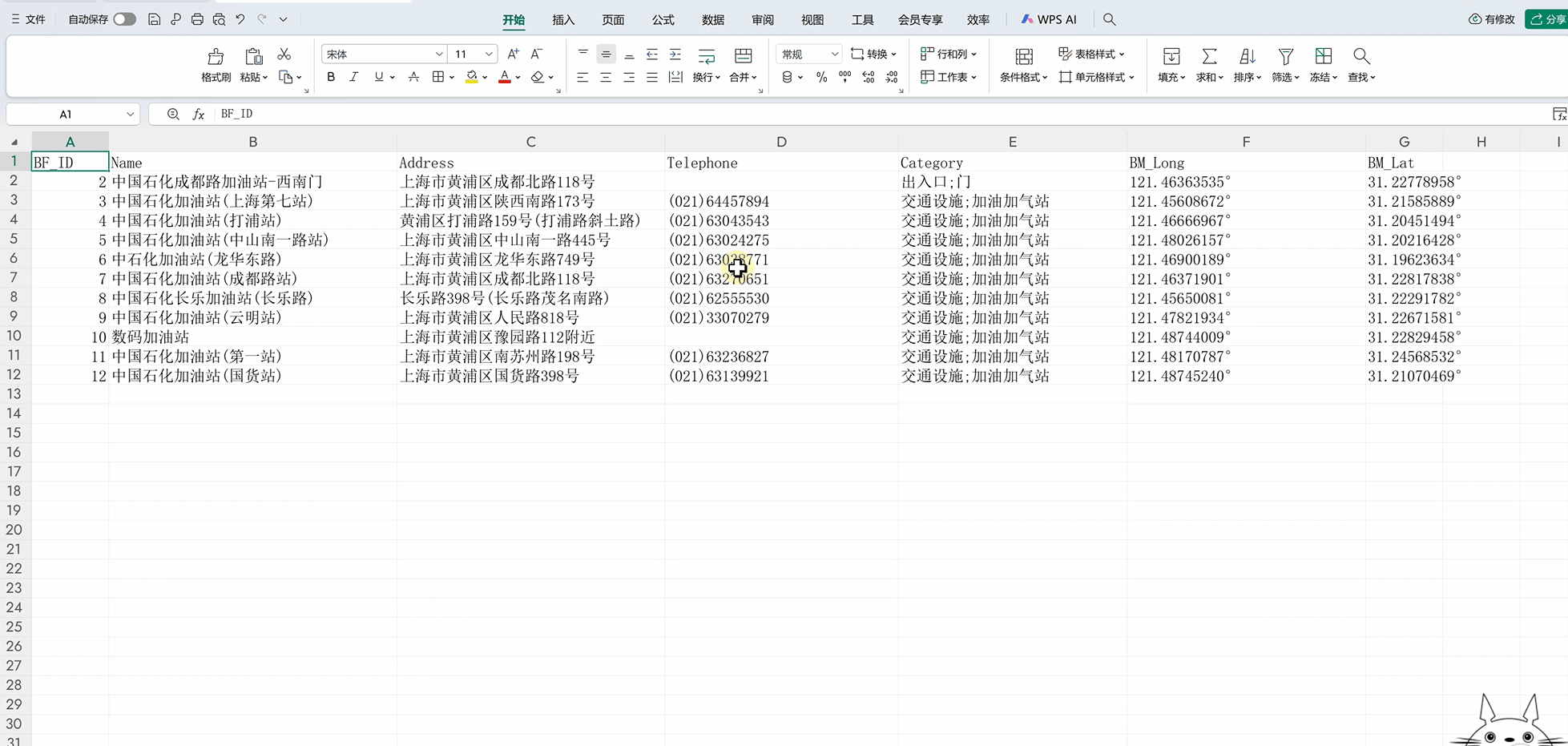Switch to the 公式 tab
This screenshot has height=746, width=1568.
pos(663,19)
